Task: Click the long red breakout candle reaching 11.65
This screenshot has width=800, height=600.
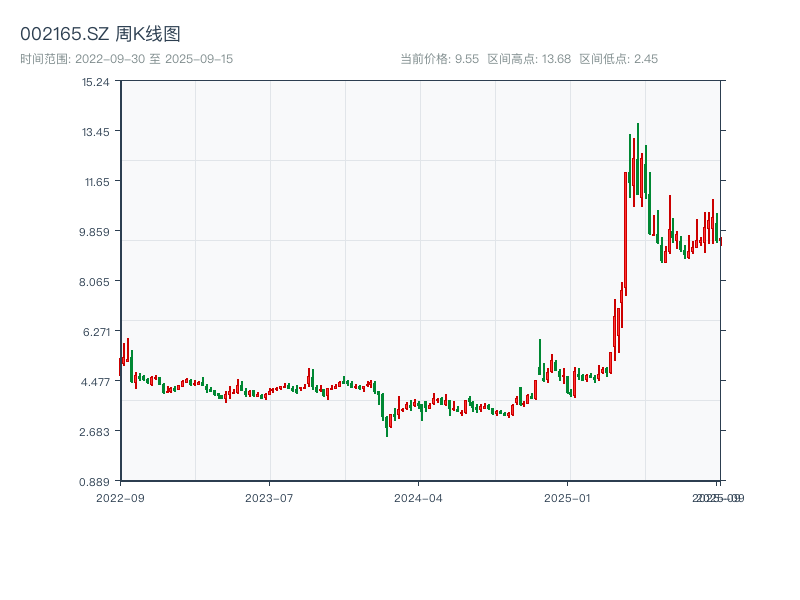Action: pos(626,234)
